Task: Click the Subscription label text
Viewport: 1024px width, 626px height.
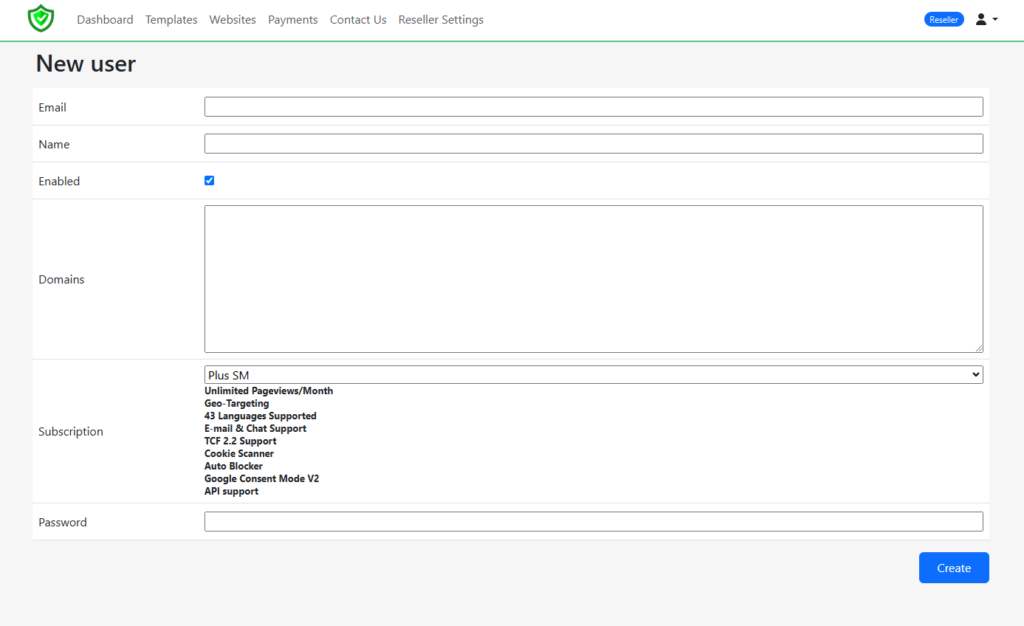Action: click(x=71, y=431)
